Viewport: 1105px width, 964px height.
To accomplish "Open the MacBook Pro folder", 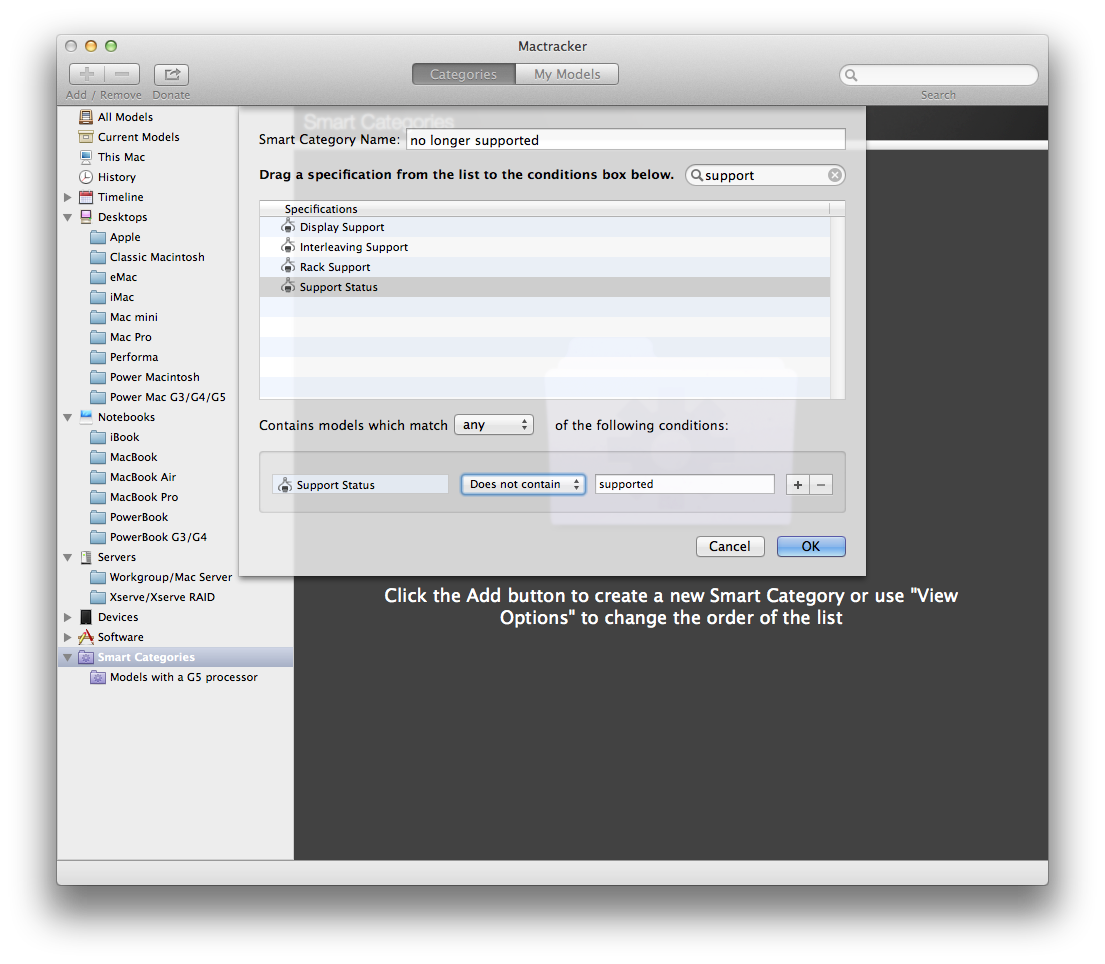I will (135, 498).
